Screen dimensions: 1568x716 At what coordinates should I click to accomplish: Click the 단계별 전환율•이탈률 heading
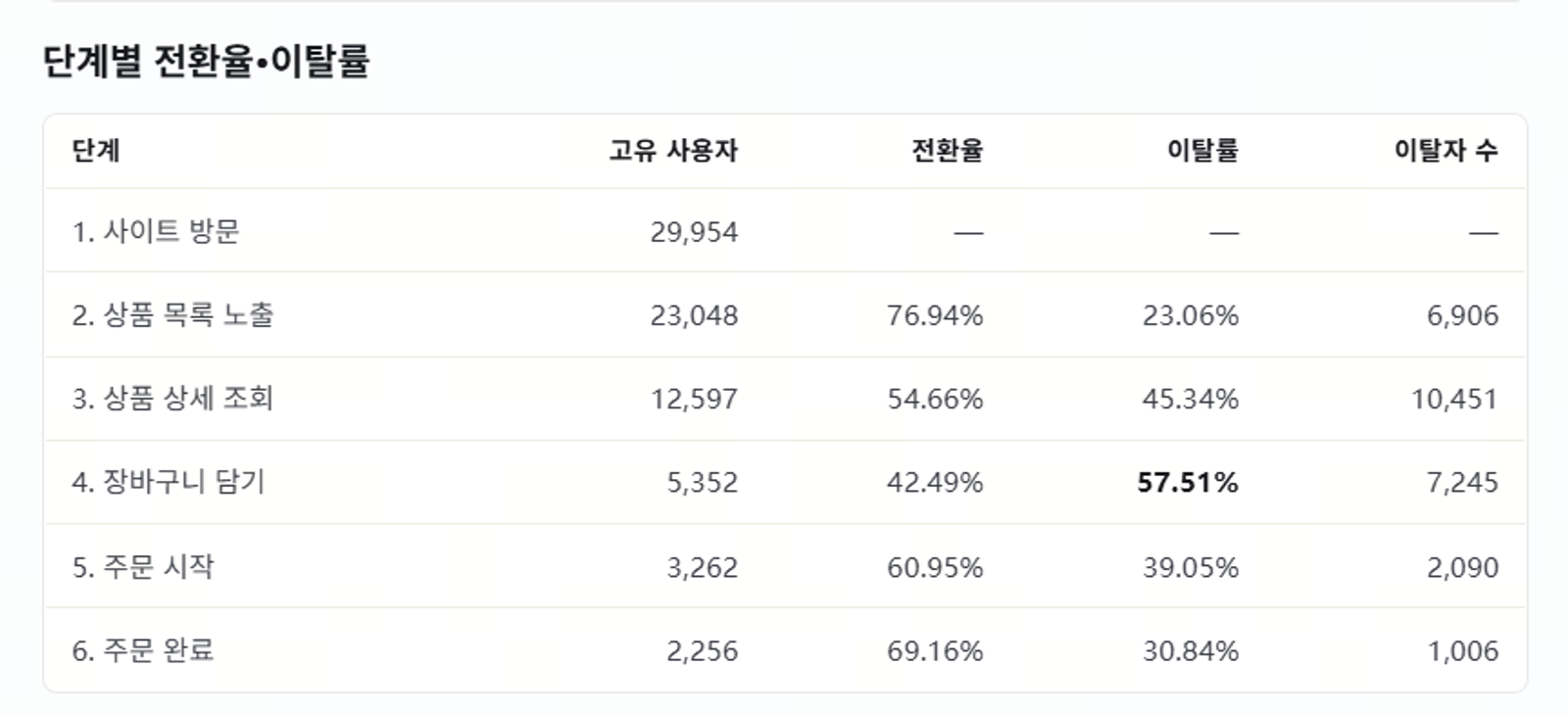pyautogui.click(x=207, y=61)
